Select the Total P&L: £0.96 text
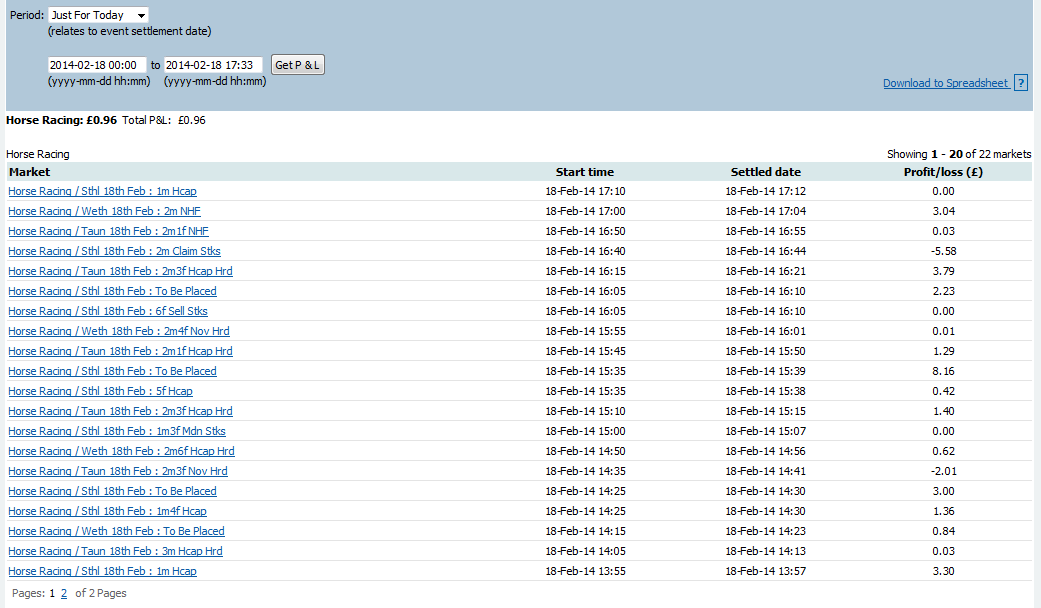1041x608 pixels. pos(164,120)
